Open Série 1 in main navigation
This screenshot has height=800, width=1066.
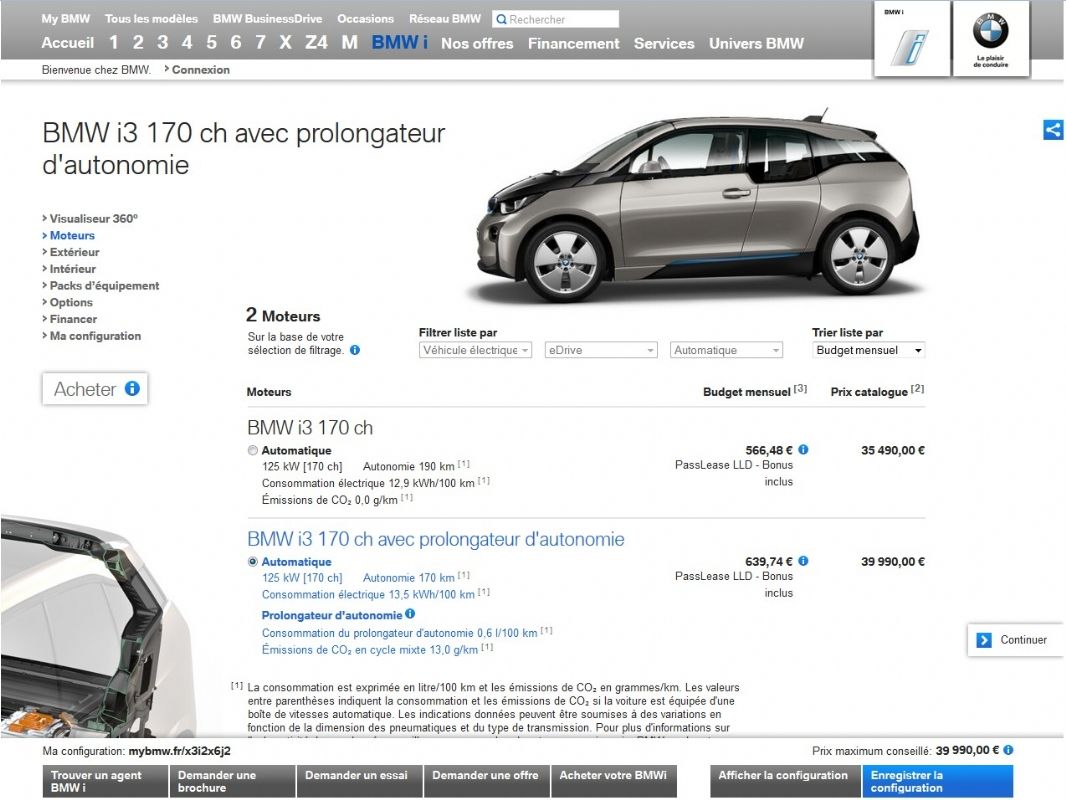(x=114, y=43)
